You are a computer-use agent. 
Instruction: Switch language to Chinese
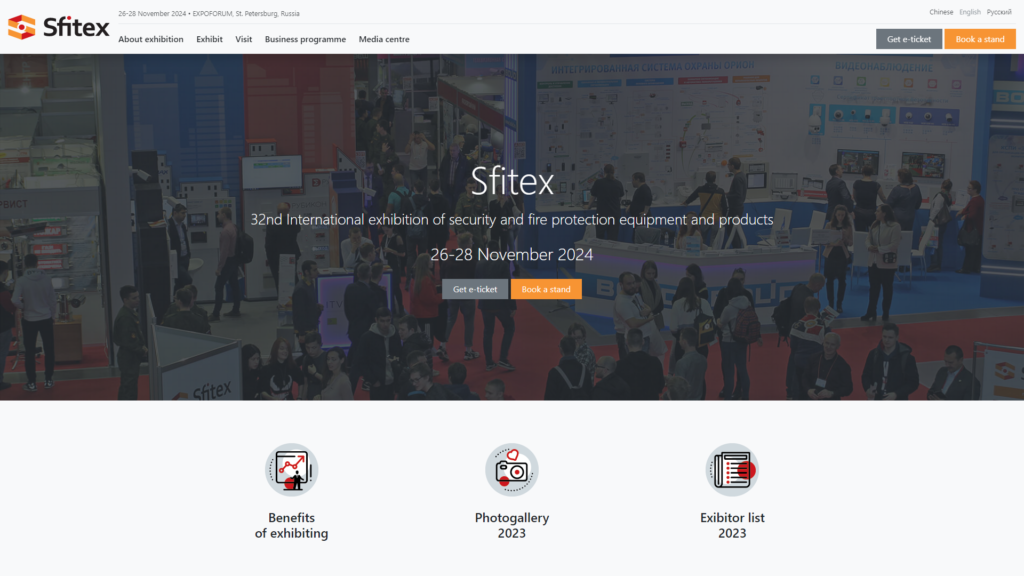[941, 12]
